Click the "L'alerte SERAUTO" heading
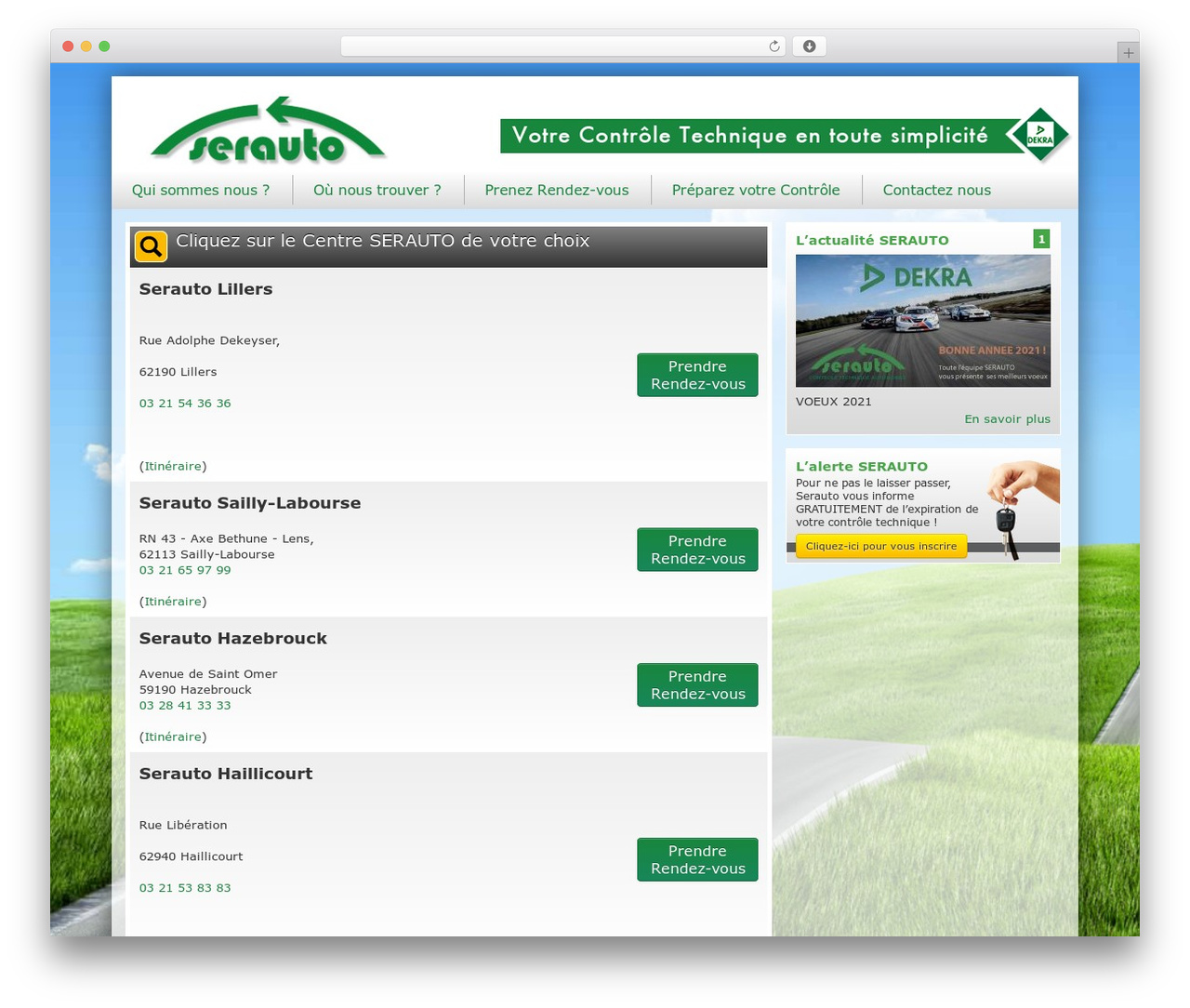Image resolution: width=1190 pixels, height=1008 pixels. coord(862,467)
